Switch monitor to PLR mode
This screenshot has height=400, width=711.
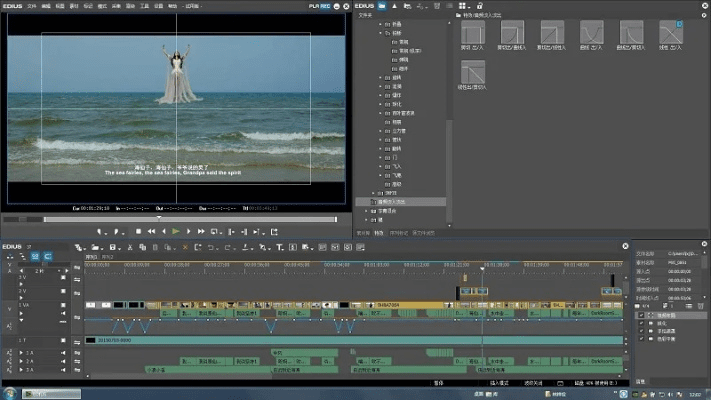pyautogui.click(x=312, y=6)
